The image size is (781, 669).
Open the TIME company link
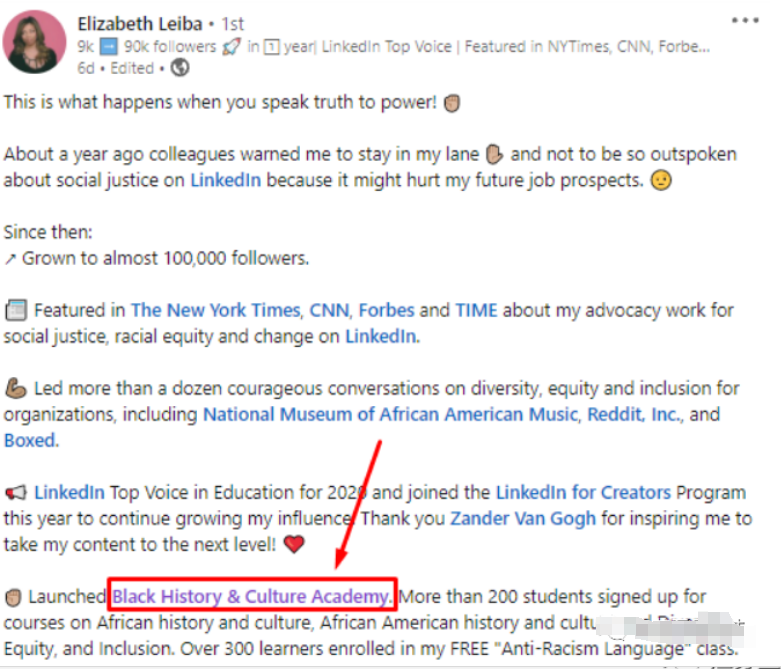[x=476, y=310]
